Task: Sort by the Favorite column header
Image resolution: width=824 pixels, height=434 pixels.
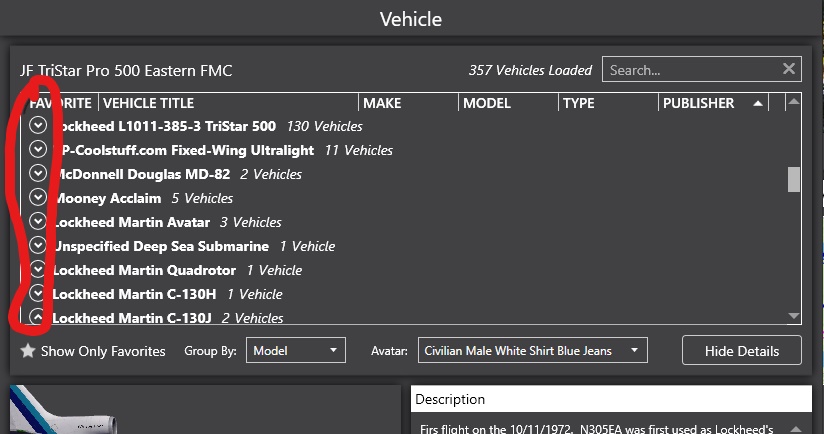Action: 60,103
